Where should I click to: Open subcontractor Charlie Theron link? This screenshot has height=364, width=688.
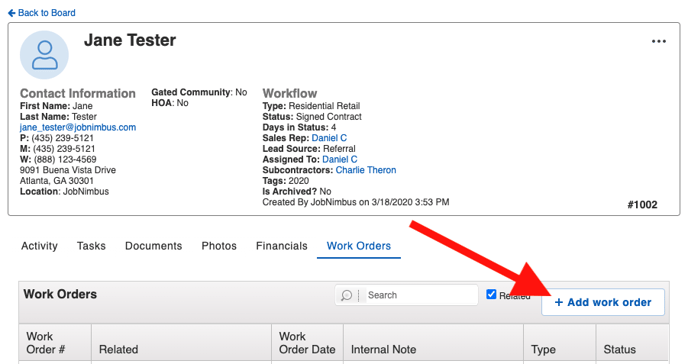(366, 170)
